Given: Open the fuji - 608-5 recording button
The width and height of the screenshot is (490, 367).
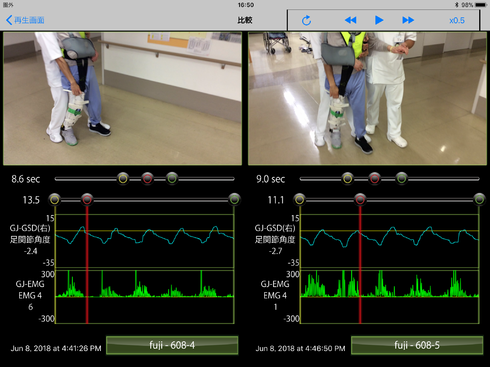Looking at the screenshot, I should click(x=417, y=345).
